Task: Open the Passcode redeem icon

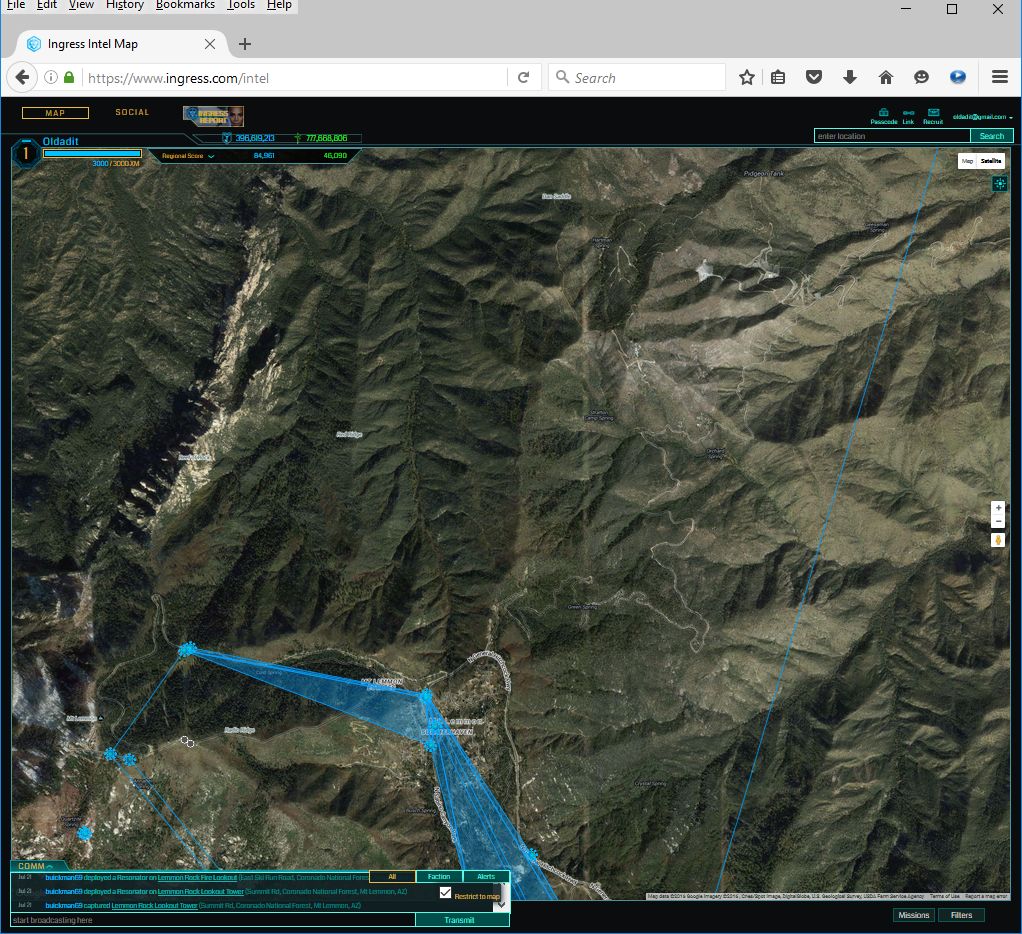Action: (x=883, y=113)
